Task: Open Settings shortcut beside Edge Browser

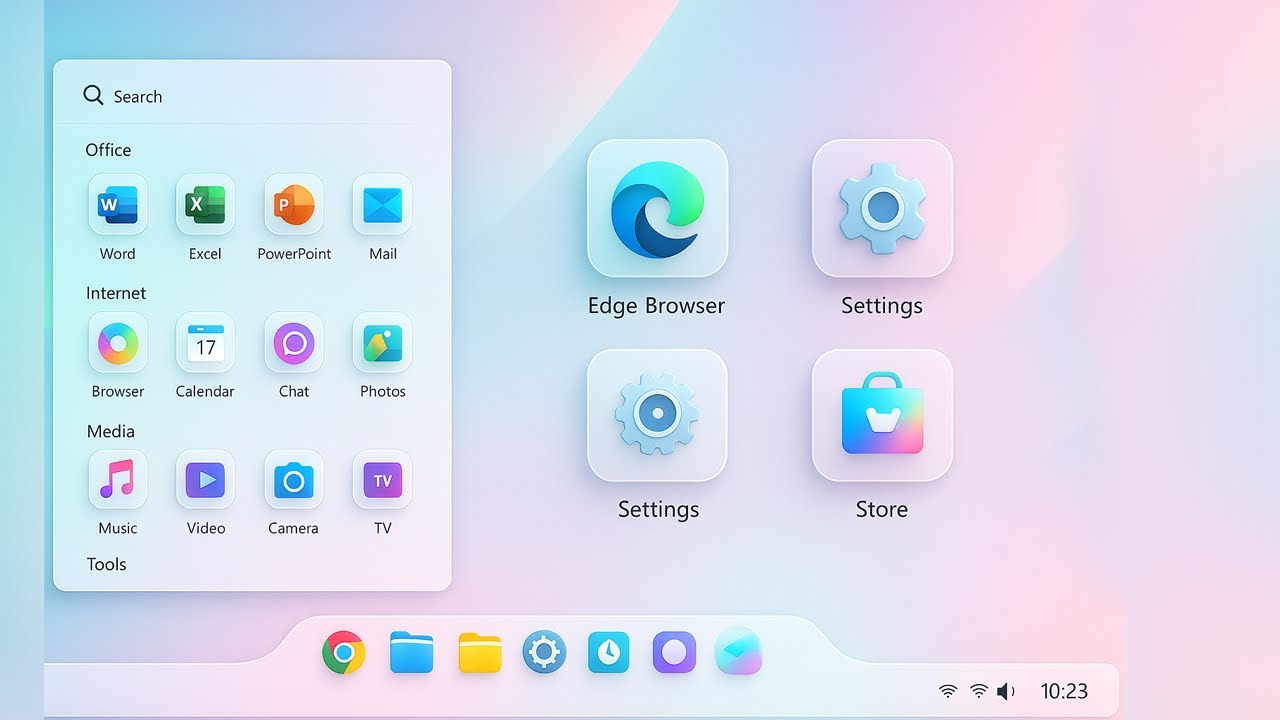Action: point(882,208)
